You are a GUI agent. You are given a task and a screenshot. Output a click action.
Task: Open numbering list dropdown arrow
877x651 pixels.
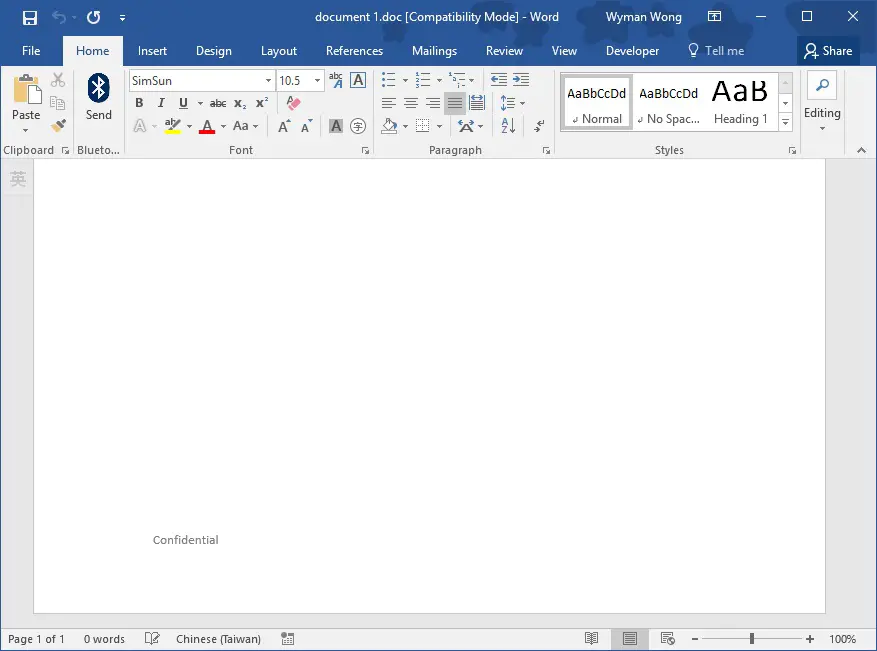pyautogui.click(x=440, y=80)
